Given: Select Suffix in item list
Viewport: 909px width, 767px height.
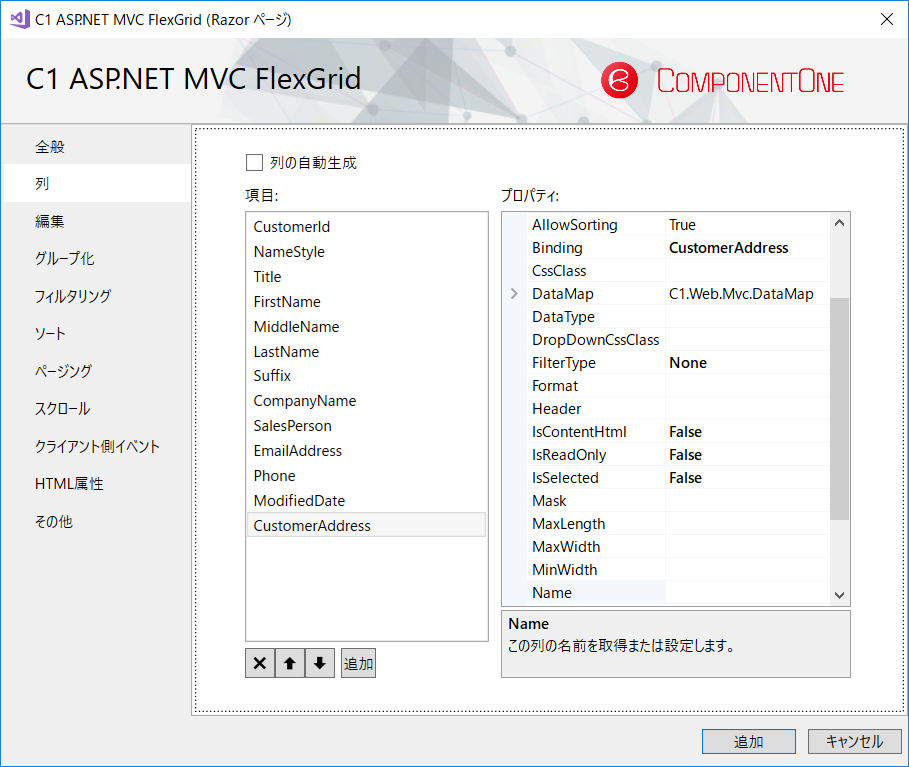Looking at the screenshot, I should [366, 376].
